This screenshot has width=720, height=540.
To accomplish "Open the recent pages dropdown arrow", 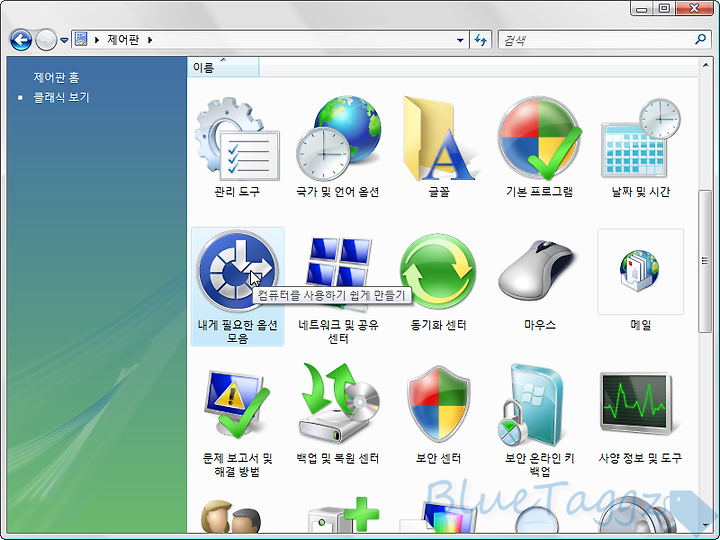I will click(64, 40).
